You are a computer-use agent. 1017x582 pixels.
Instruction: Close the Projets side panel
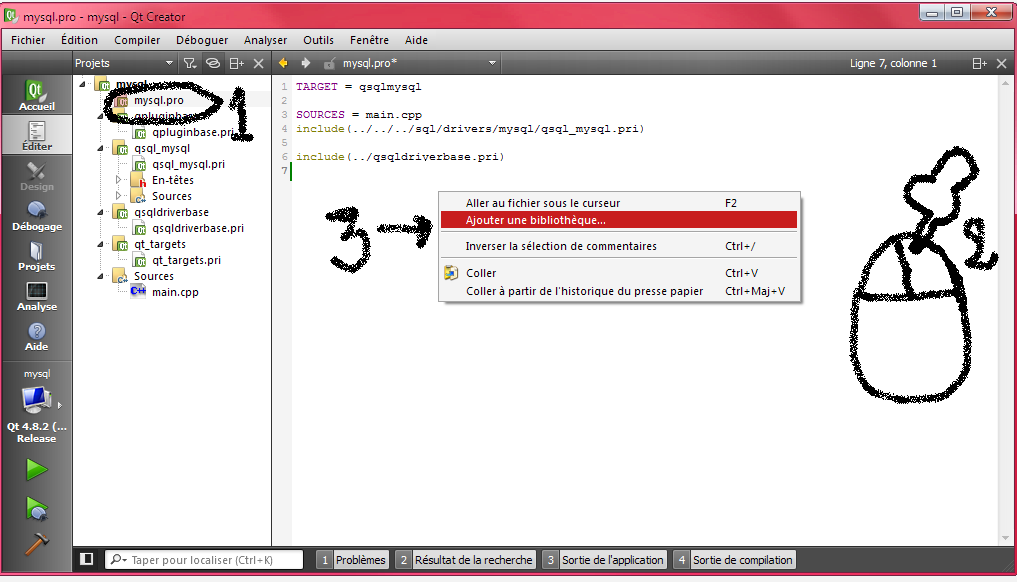click(x=258, y=63)
